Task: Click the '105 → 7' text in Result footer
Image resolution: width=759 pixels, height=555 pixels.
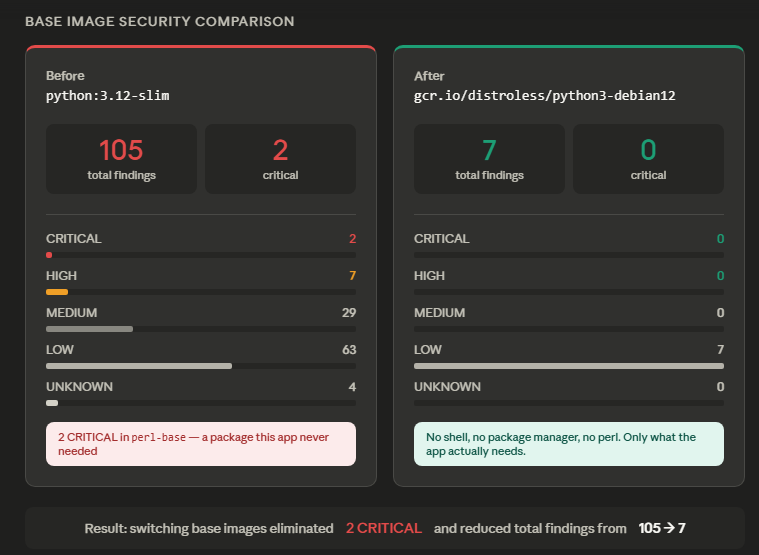Action: [662, 528]
